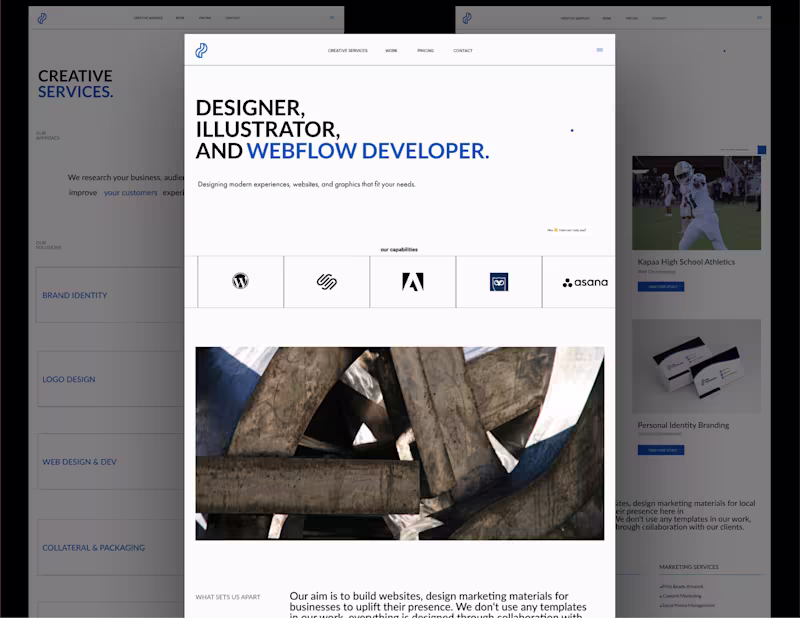Click the blue WEBFLOW DEVELOPER headline text
The height and width of the screenshot is (618, 800).
(x=368, y=151)
